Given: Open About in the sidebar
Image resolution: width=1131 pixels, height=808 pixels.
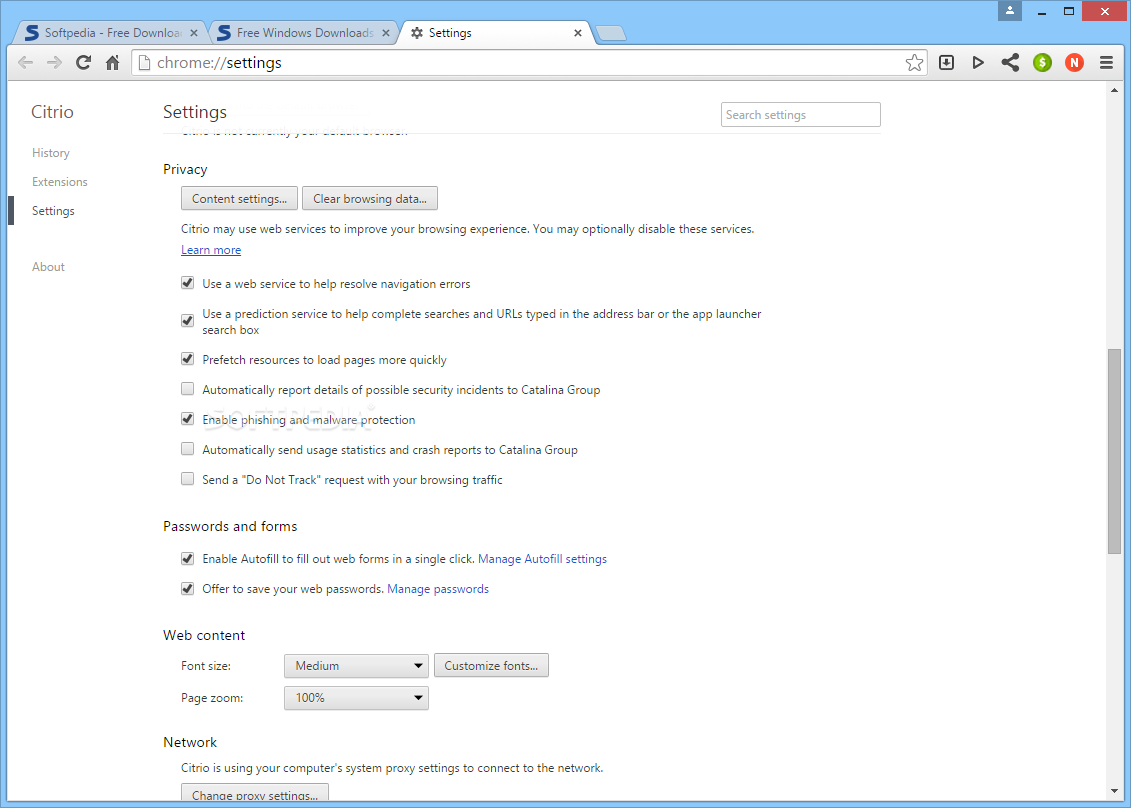Looking at the screenshot, I should tap(48, 267).
